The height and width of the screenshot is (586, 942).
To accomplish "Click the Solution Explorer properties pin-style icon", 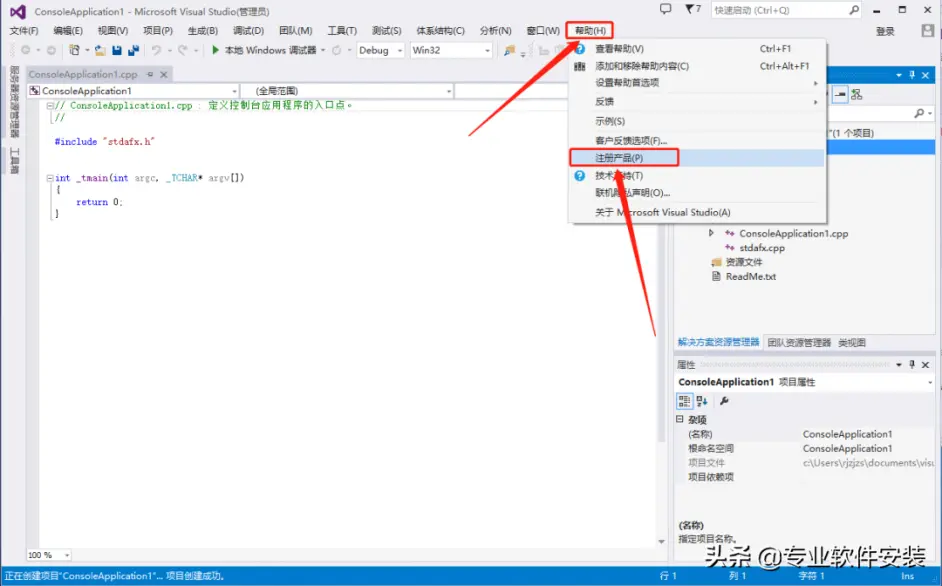I will [x=840, y=94].
